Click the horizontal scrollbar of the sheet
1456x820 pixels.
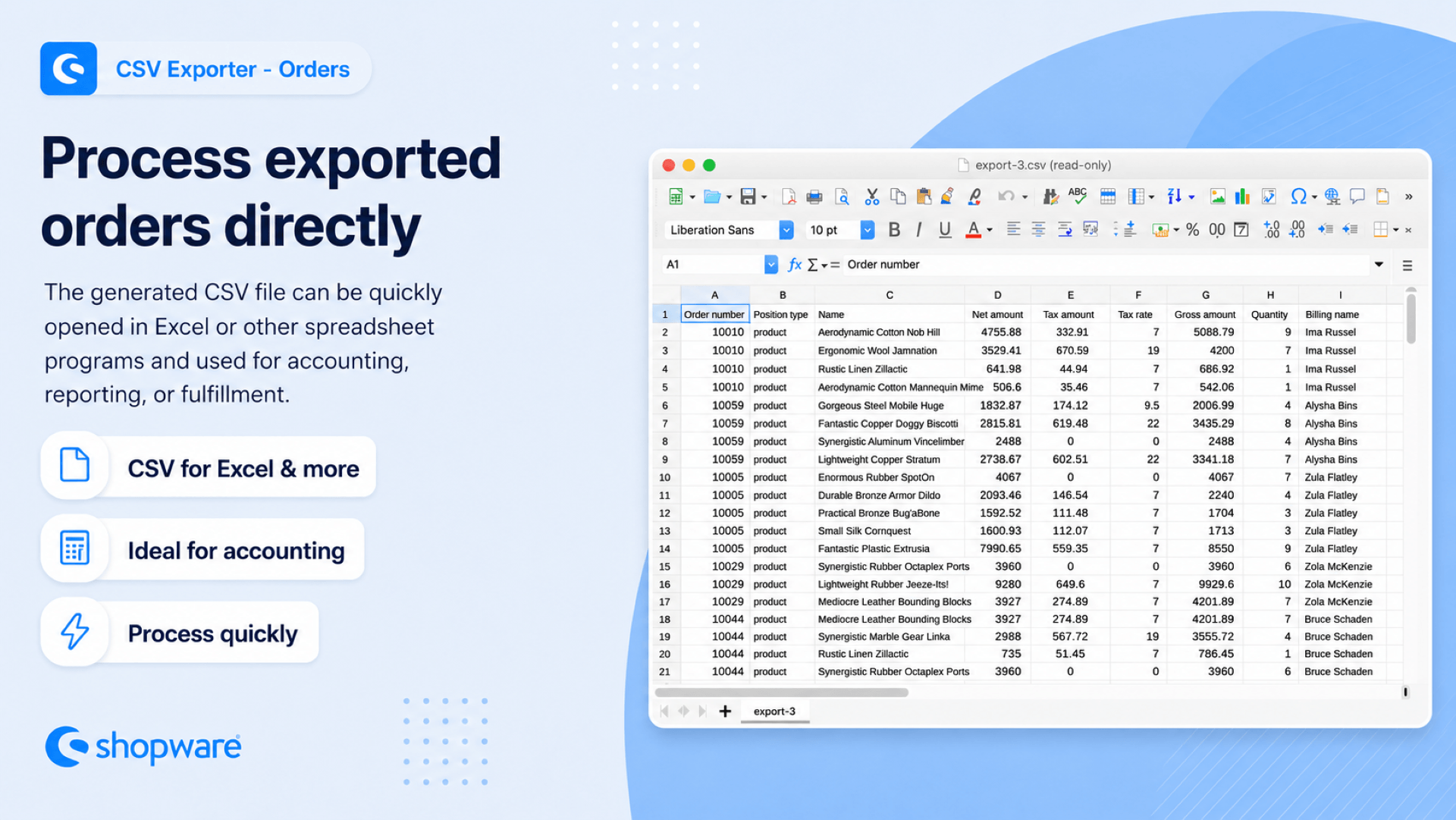point(782,693)
